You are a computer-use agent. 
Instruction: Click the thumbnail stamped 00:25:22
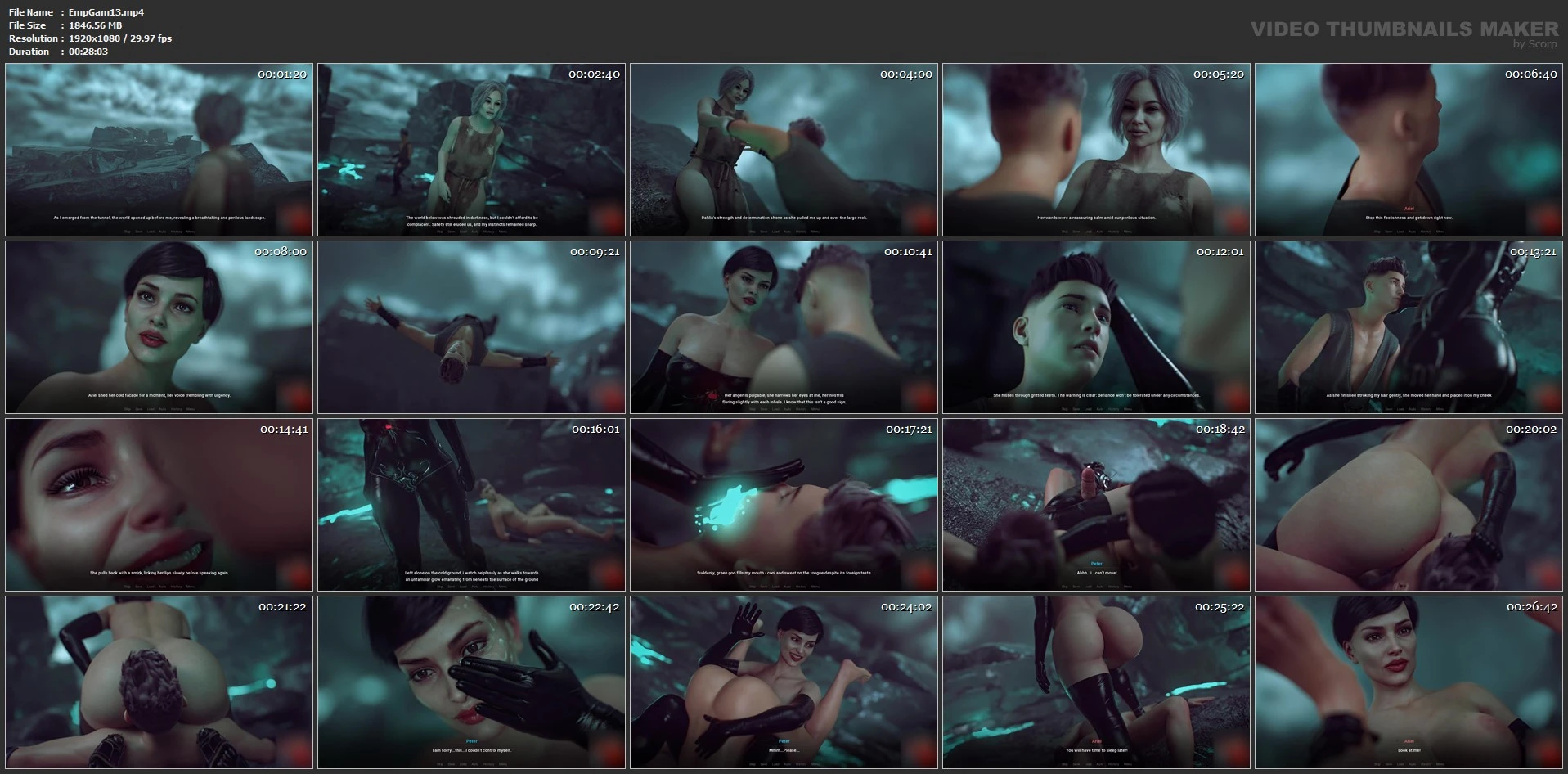[x=1096, y=682]
